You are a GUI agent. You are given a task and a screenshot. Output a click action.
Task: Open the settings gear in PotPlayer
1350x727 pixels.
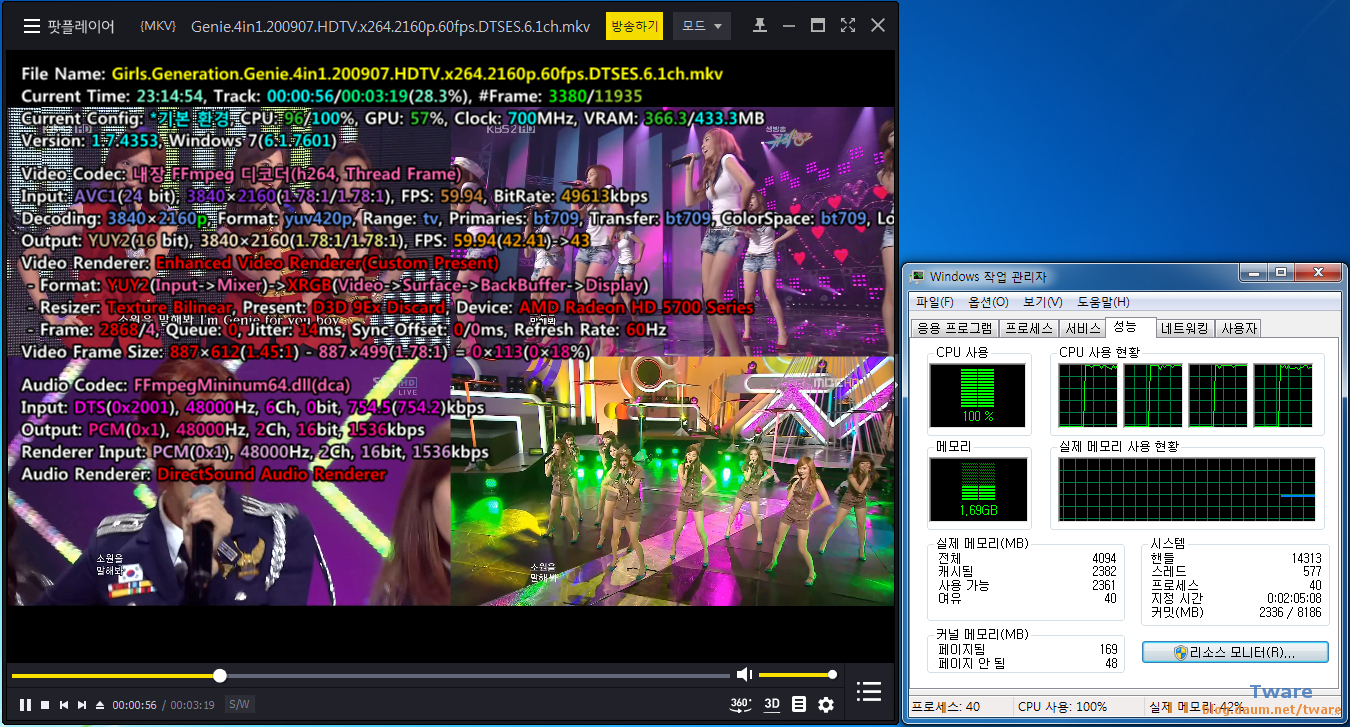[826, 704]
